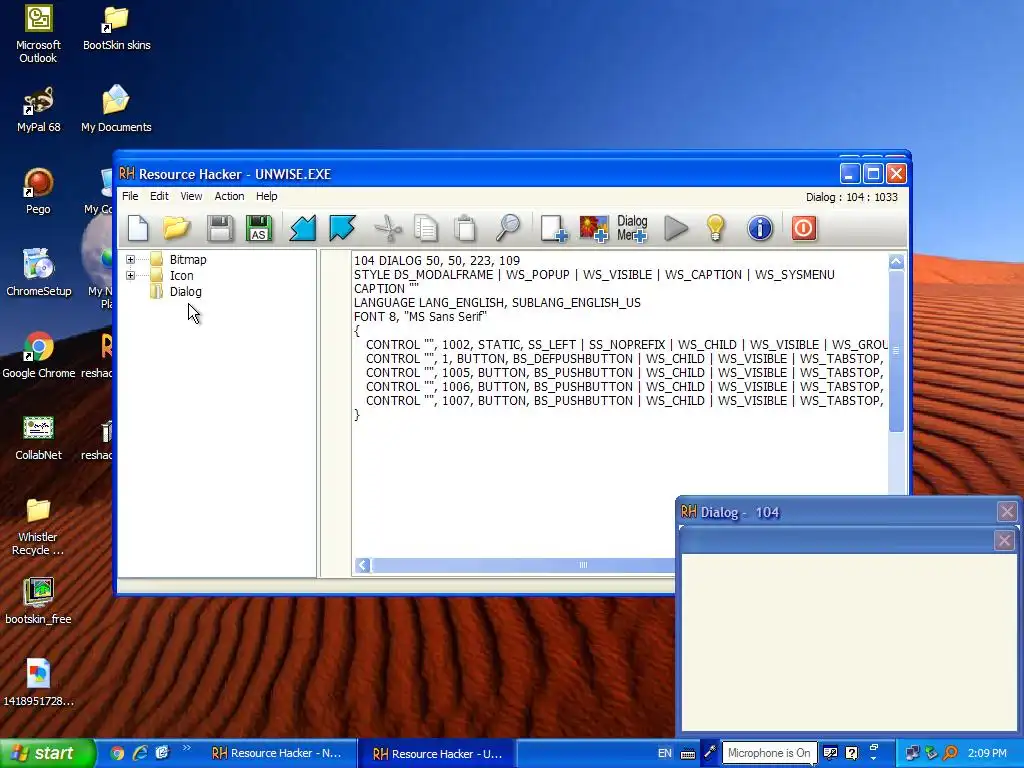
Task: Click the vertical scrollbar up arrow
Action: [x=896, y=262]
